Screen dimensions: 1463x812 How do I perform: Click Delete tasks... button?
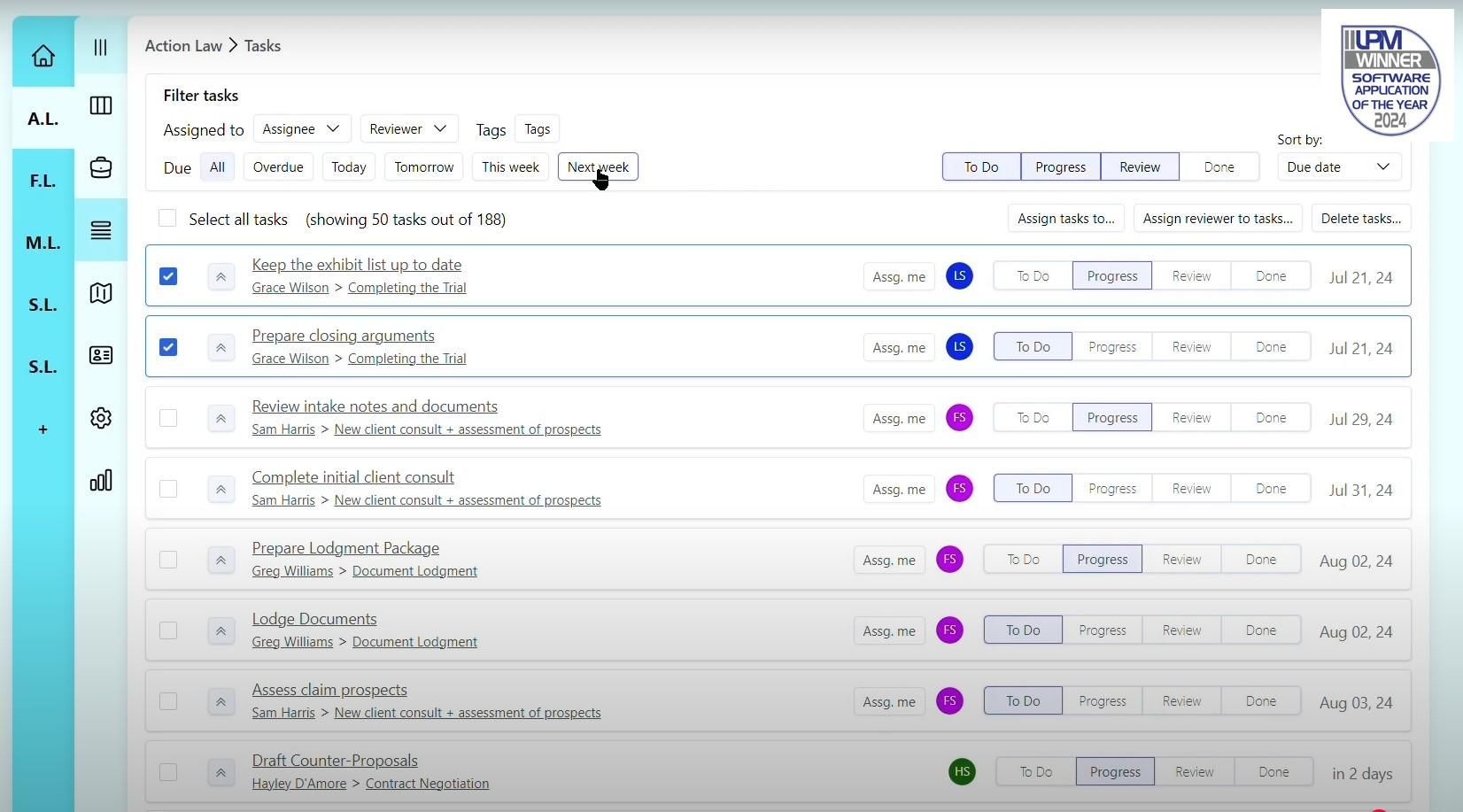click(x=1361, y=219)
